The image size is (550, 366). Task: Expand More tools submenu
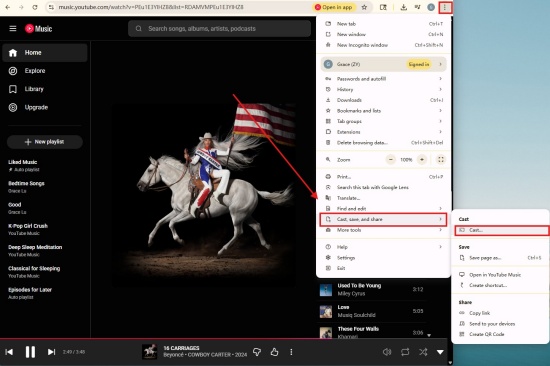[384, 230]
